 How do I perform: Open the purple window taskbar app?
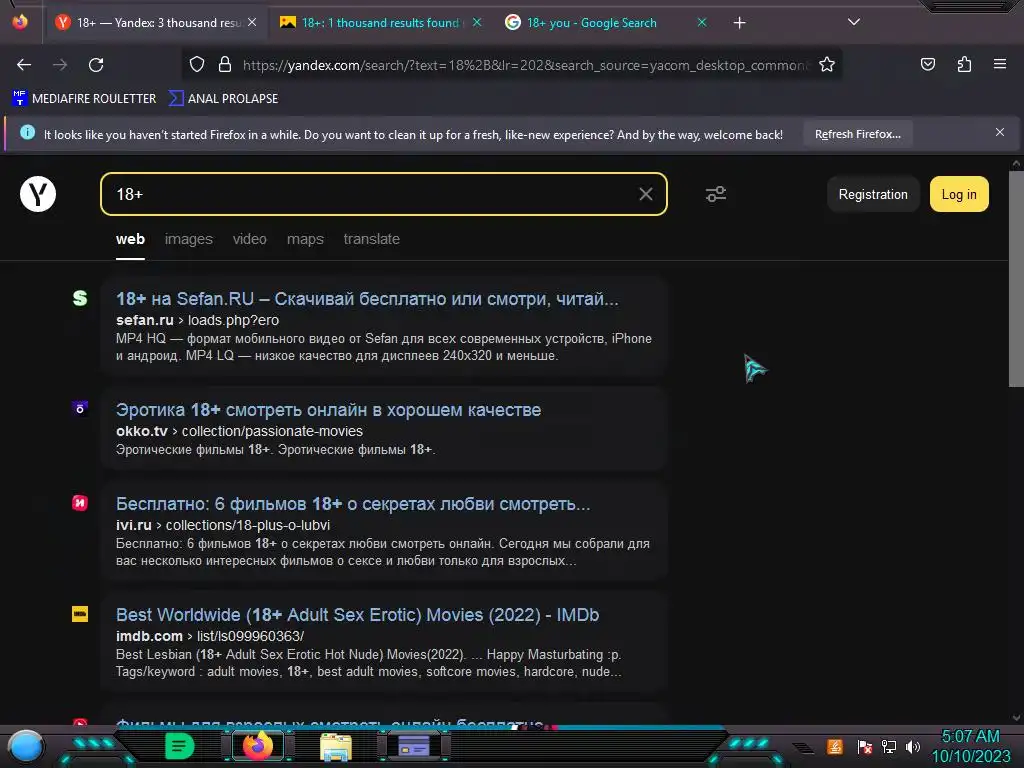point(414,746)
